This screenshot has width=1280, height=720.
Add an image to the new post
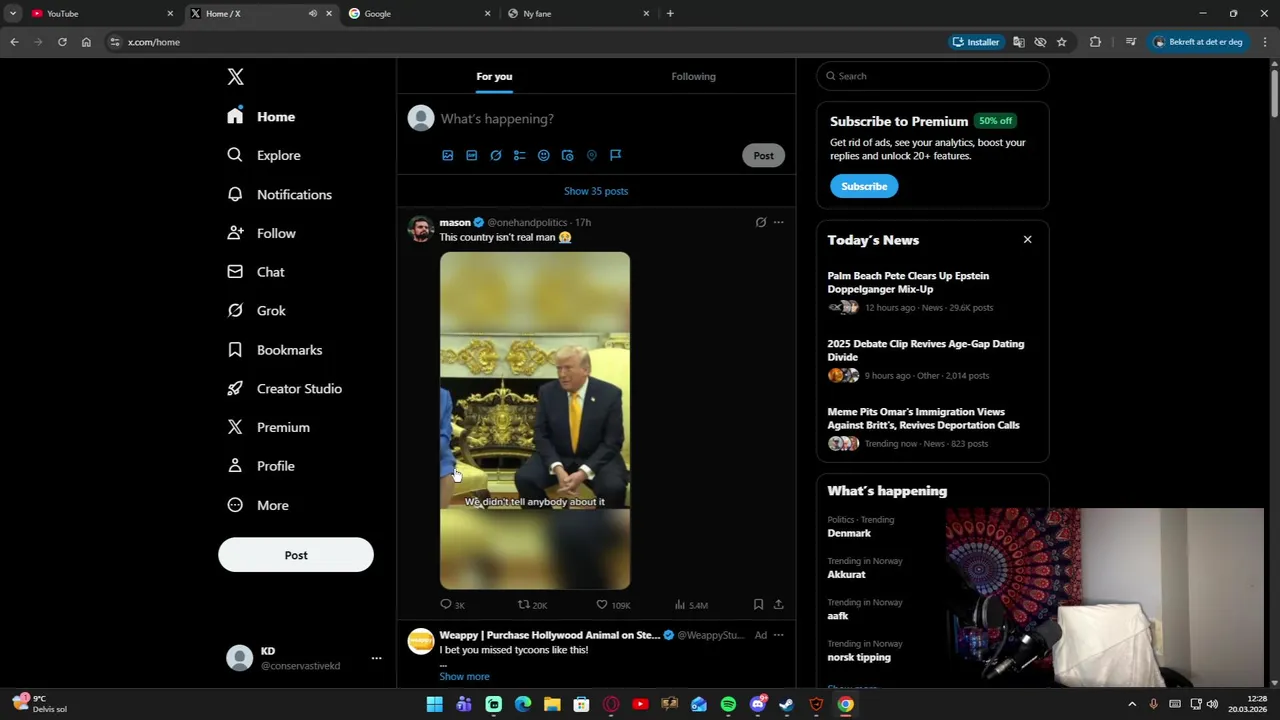coord(448,155)
